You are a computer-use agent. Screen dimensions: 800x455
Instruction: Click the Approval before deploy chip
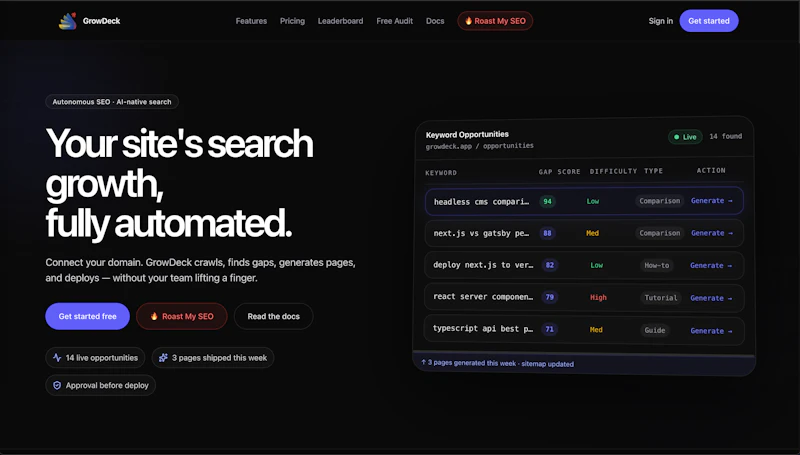point(101,386)
